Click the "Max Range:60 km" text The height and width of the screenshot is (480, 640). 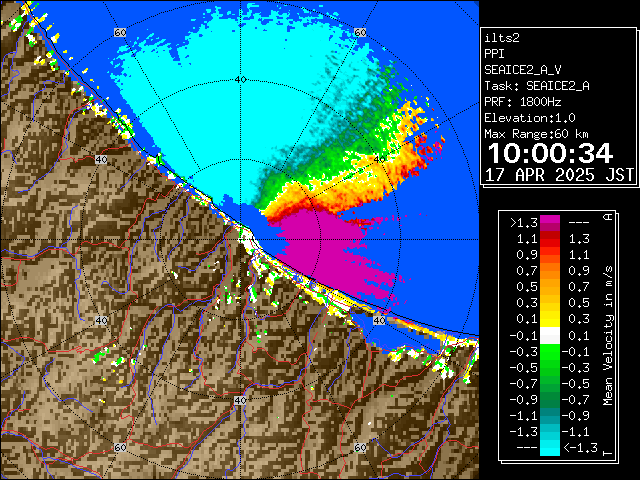click(x=536, y=134)
